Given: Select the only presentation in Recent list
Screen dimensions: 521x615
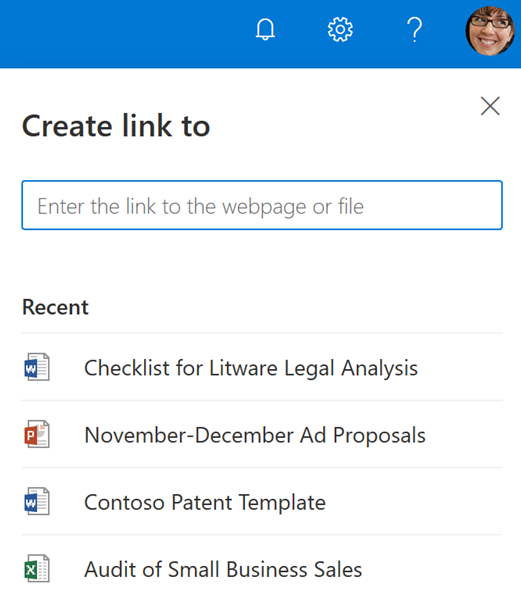Looking at the screenshot, I should 262,435.
